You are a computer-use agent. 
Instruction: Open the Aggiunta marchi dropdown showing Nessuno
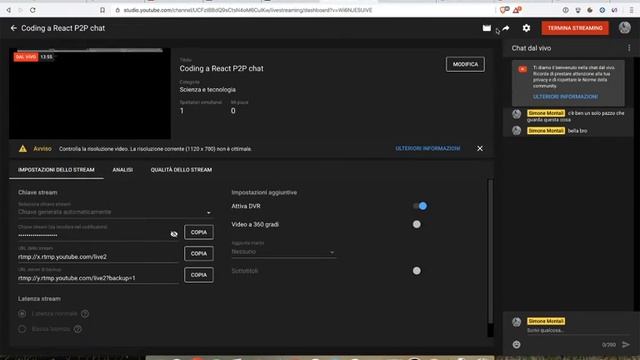(283, 252)
